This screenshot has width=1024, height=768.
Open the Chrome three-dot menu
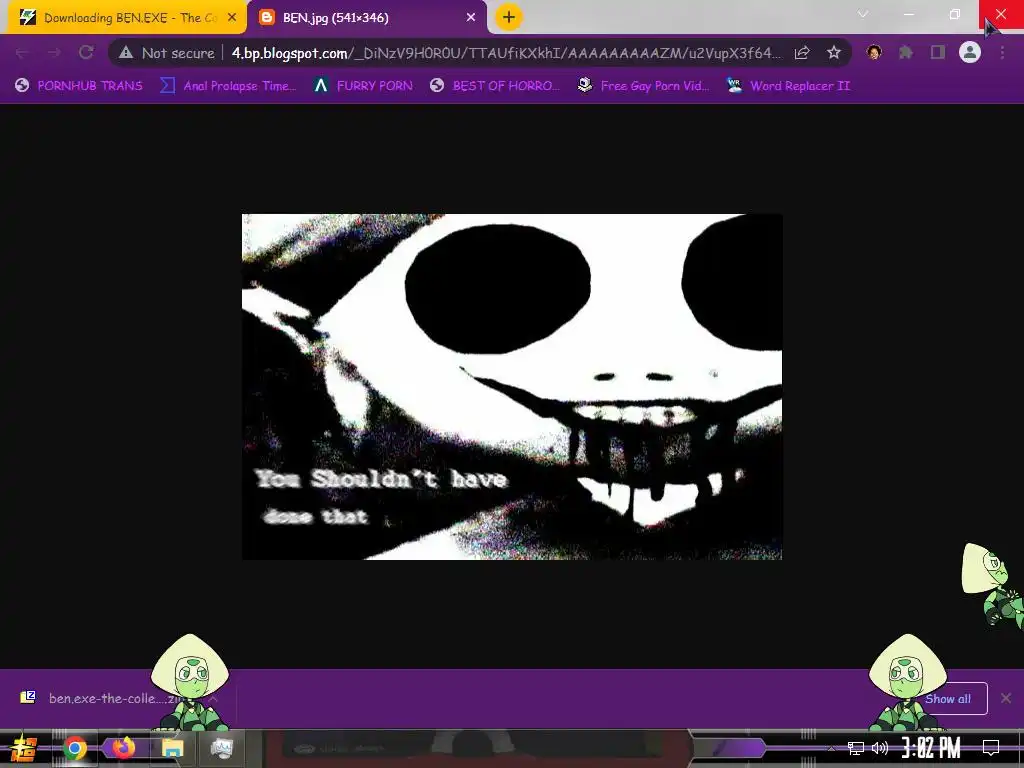[x=1002, y=52]
